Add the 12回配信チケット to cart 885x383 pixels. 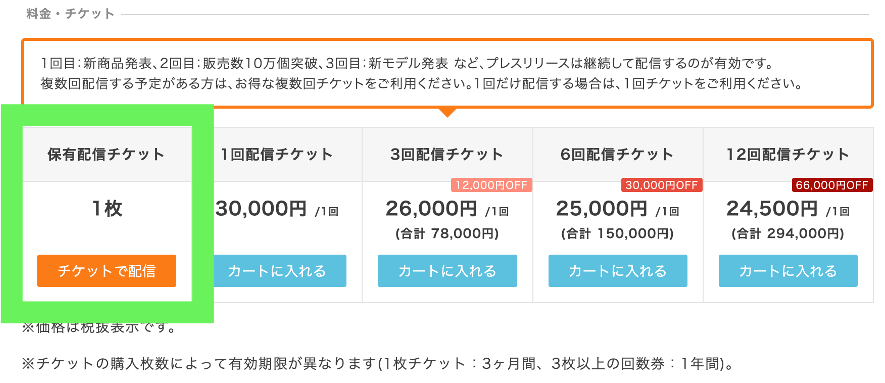pos(788,271)
